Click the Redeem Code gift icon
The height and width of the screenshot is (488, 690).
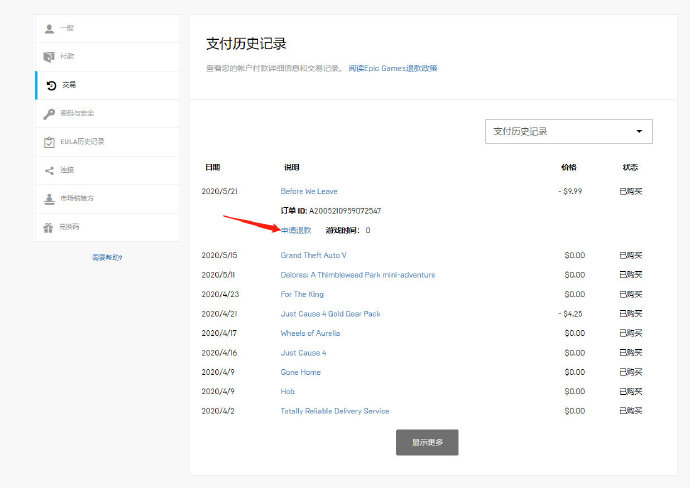point(50,227)
